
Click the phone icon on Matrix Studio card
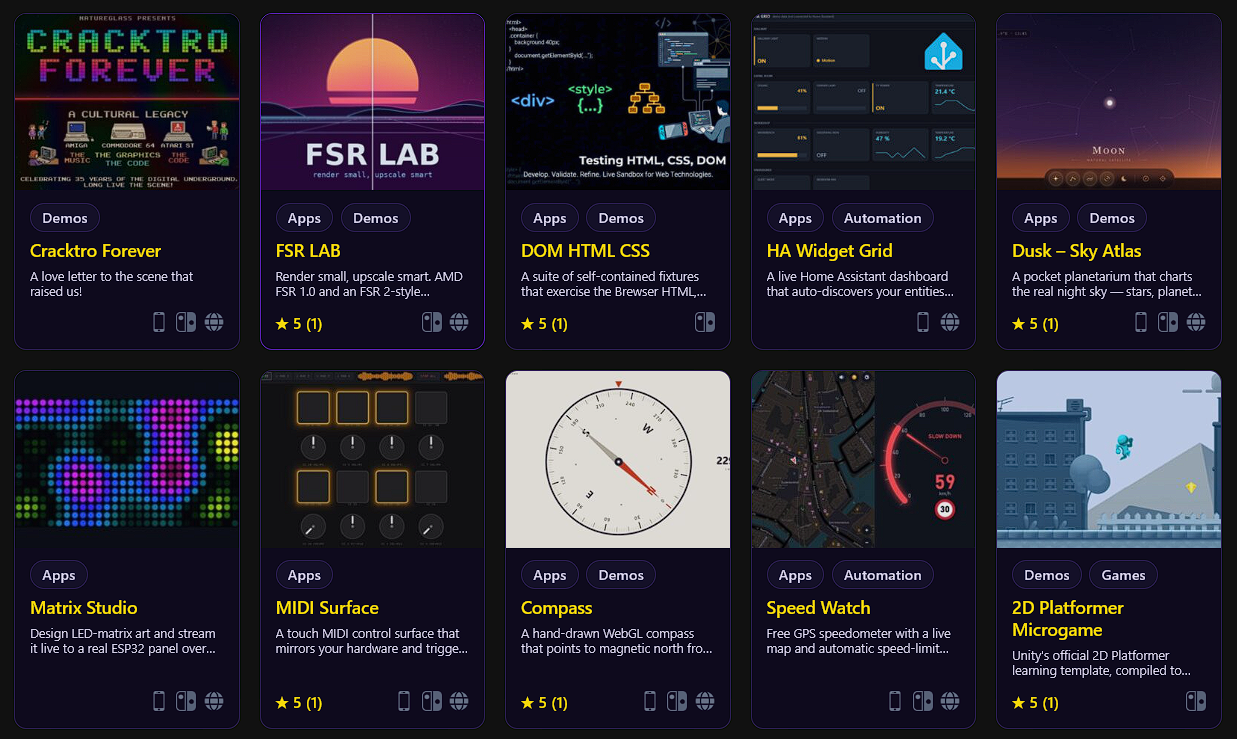[159, 701]
